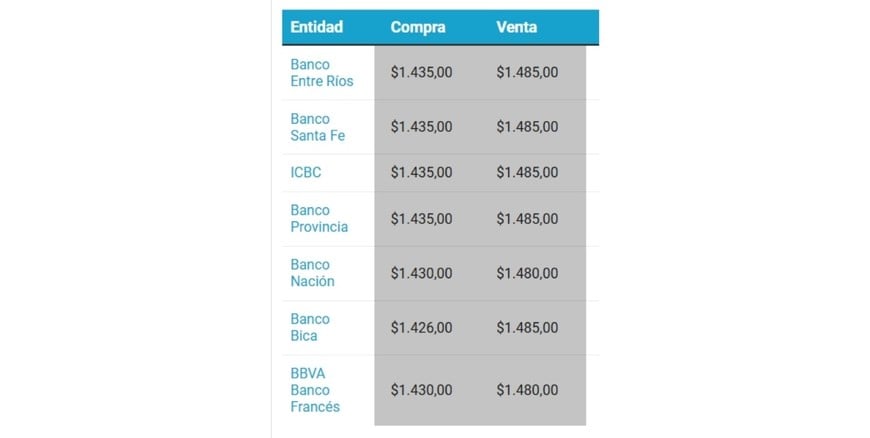Select Banco Nación's Compra price cell
Screen dimensions: 870x438
tap(421, 273)
